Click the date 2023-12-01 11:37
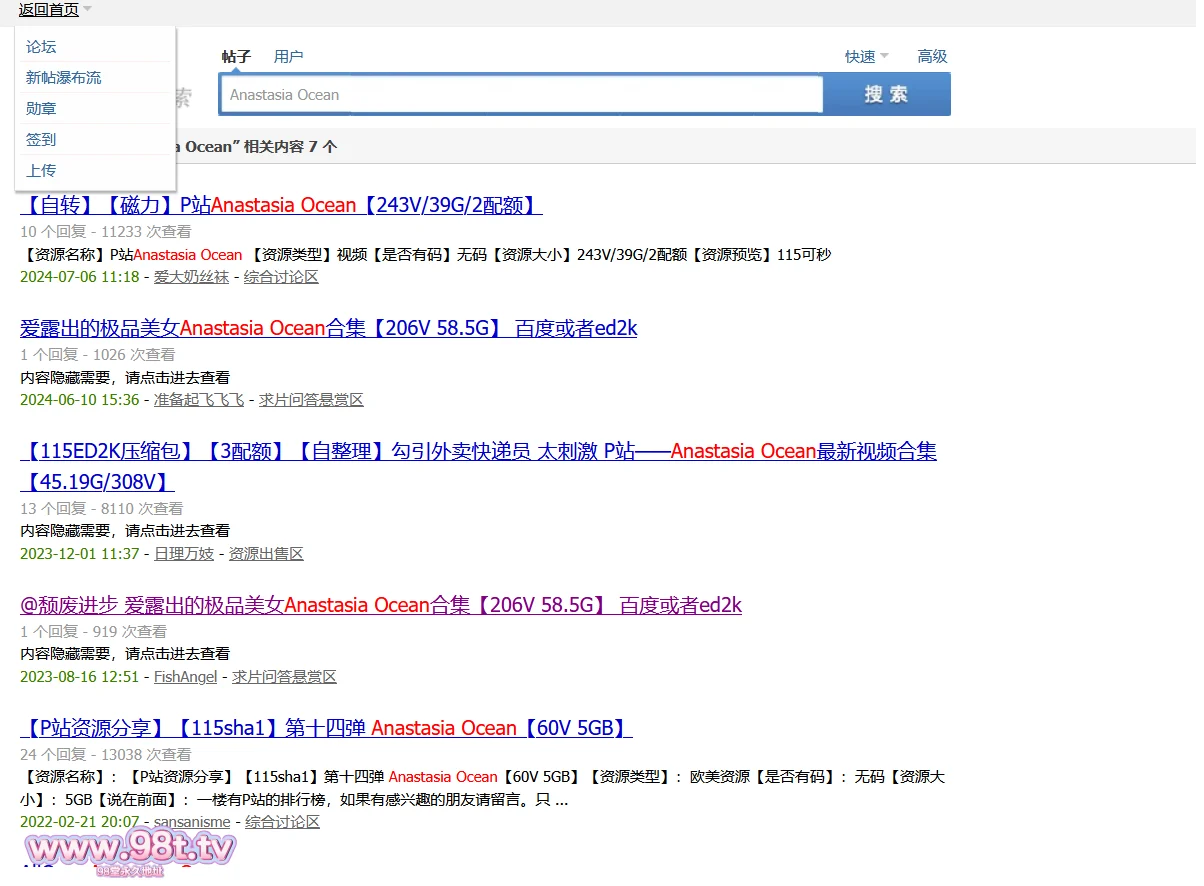 pos(79,554)
